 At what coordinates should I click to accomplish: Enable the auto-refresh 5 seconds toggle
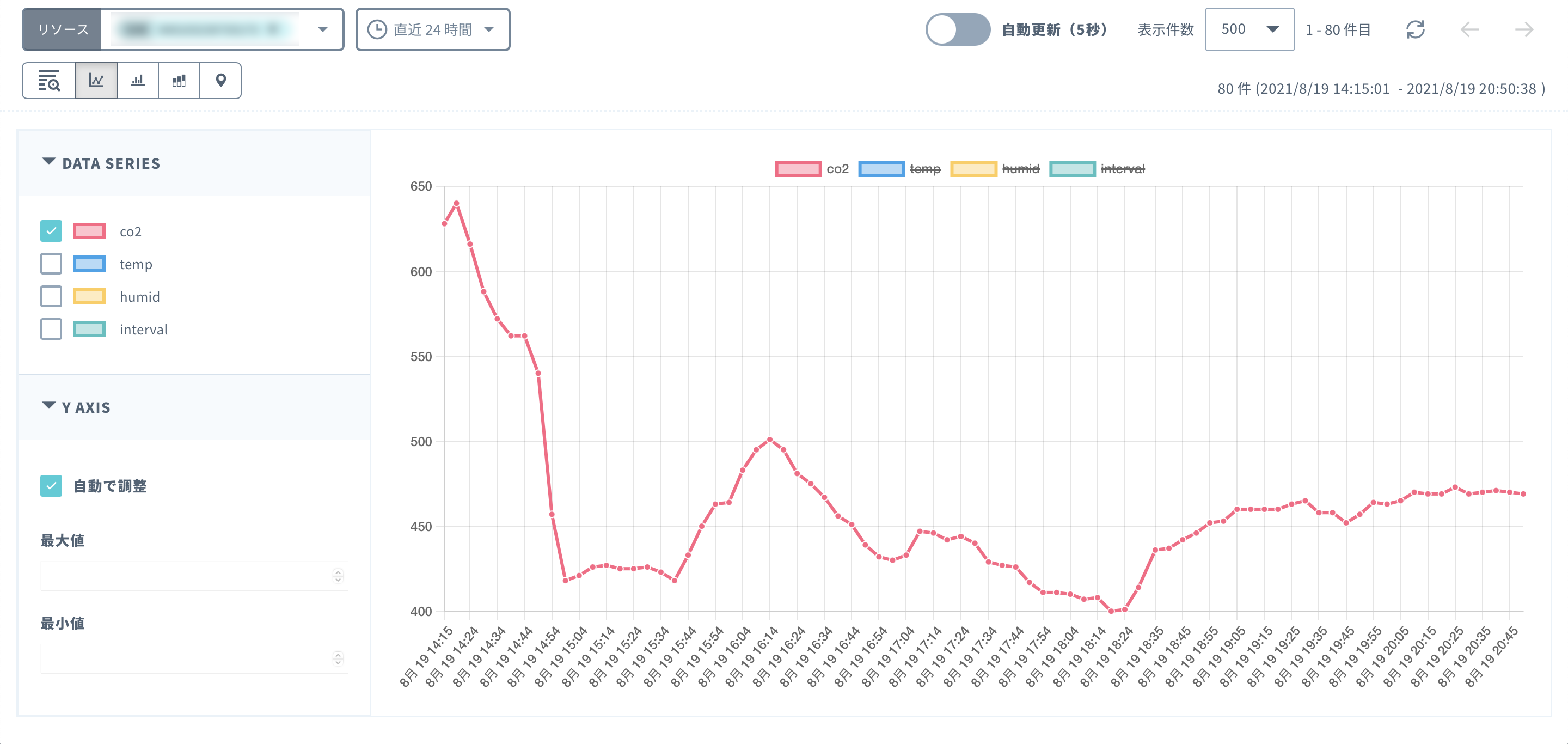coord(958,29)
